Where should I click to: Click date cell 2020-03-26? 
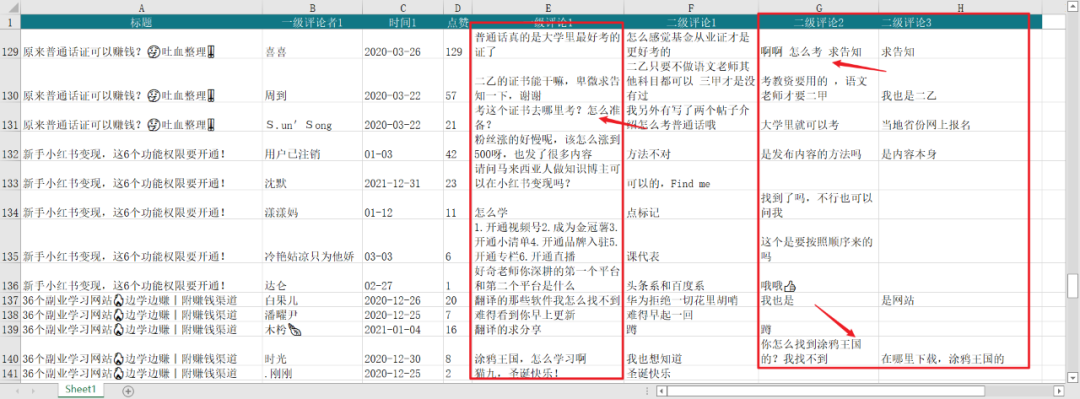pyautogui.click(x=402, y=44)
